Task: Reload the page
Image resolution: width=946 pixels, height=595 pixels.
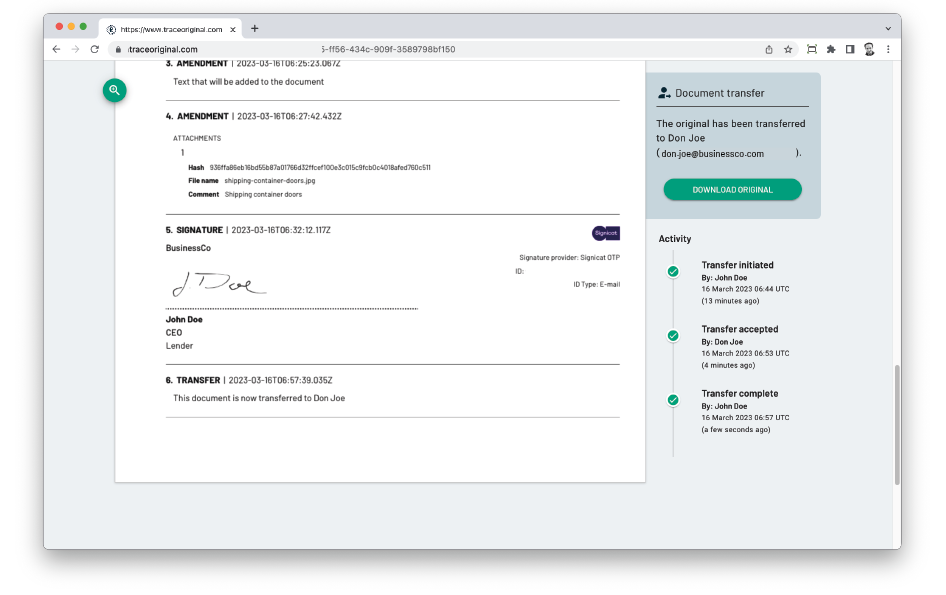Action: tap(95, 49)
